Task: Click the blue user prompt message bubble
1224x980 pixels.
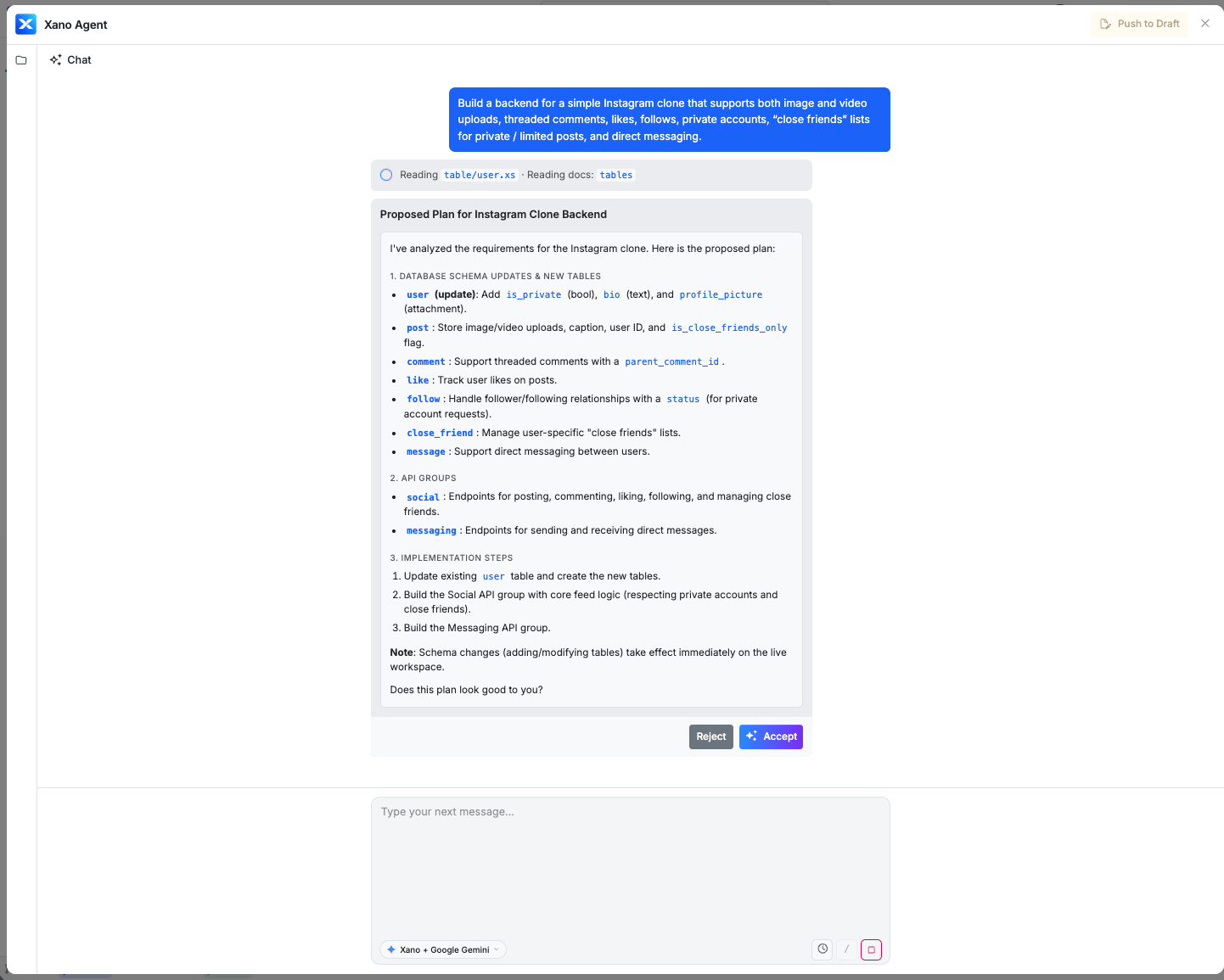Action: click(670, 120)
